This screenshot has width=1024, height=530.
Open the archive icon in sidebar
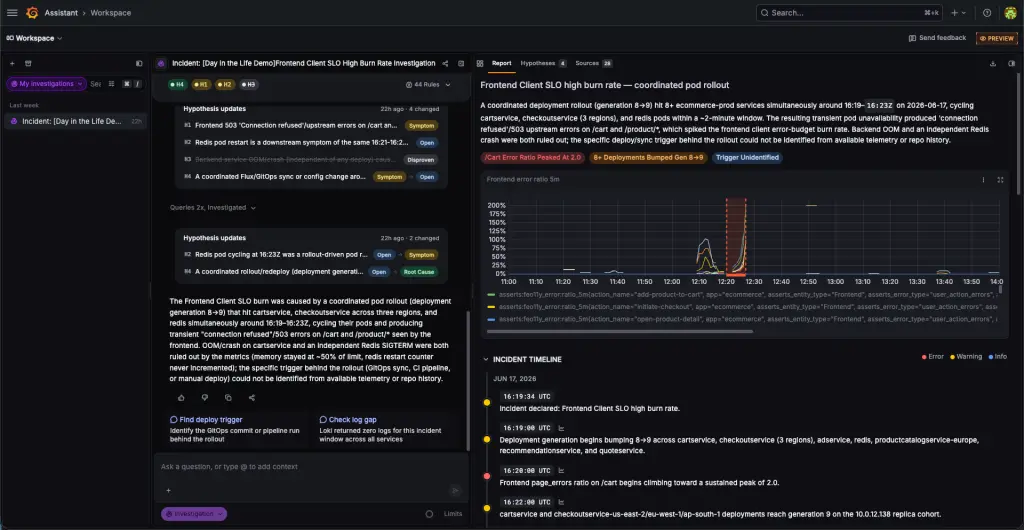pyautogui.click(x=28, y=64)
